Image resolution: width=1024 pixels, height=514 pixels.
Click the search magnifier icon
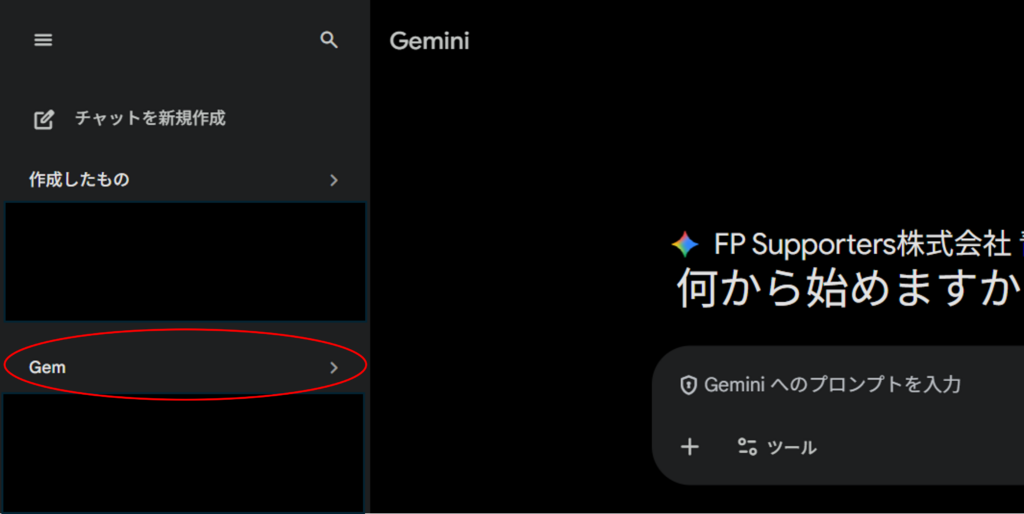329,40
